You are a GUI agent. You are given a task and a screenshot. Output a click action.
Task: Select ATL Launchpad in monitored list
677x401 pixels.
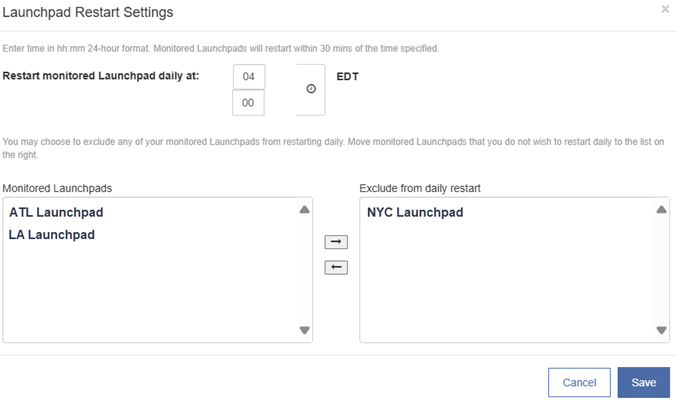point(56,212)
